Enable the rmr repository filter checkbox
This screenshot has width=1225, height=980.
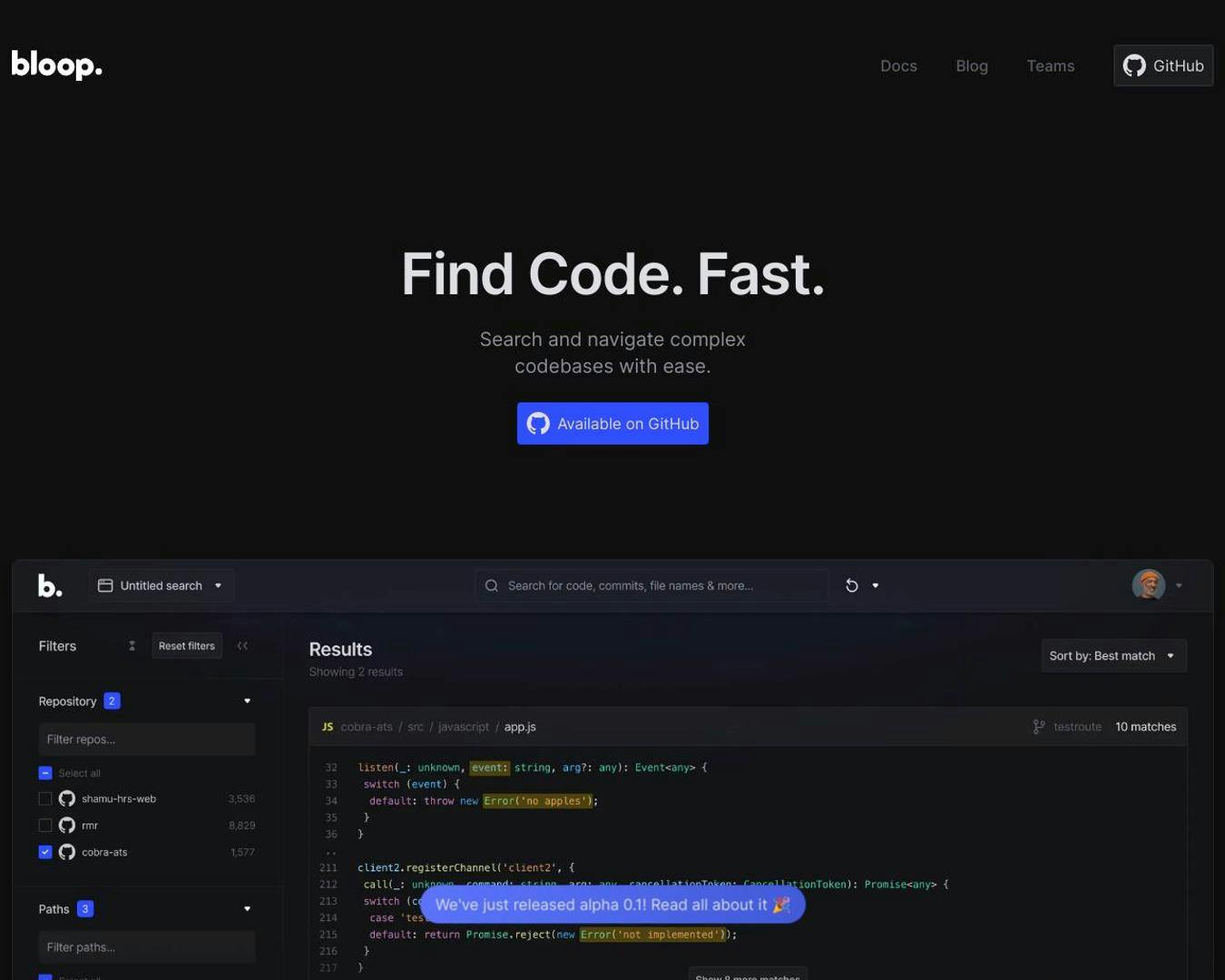pyautogui.click(x=45, y=825)
